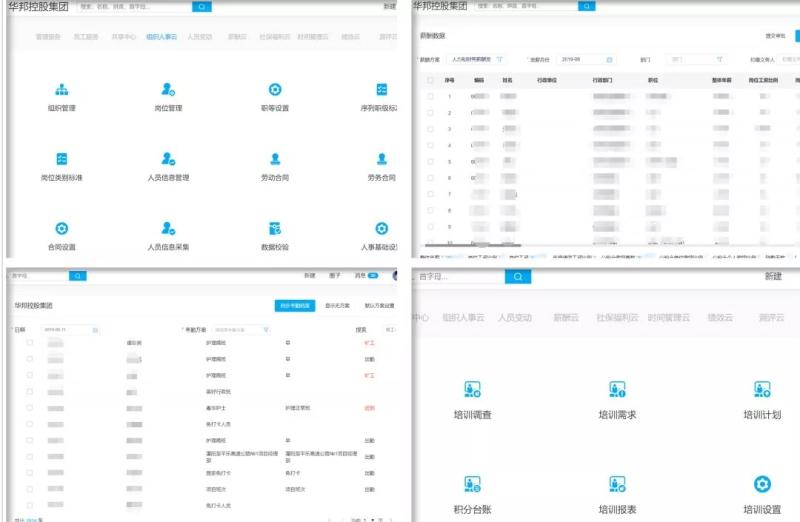The width and height of the screenshot is (800, 522).
Task: Tick the checkbox for salary table row 3
Action: click(430, 129)
